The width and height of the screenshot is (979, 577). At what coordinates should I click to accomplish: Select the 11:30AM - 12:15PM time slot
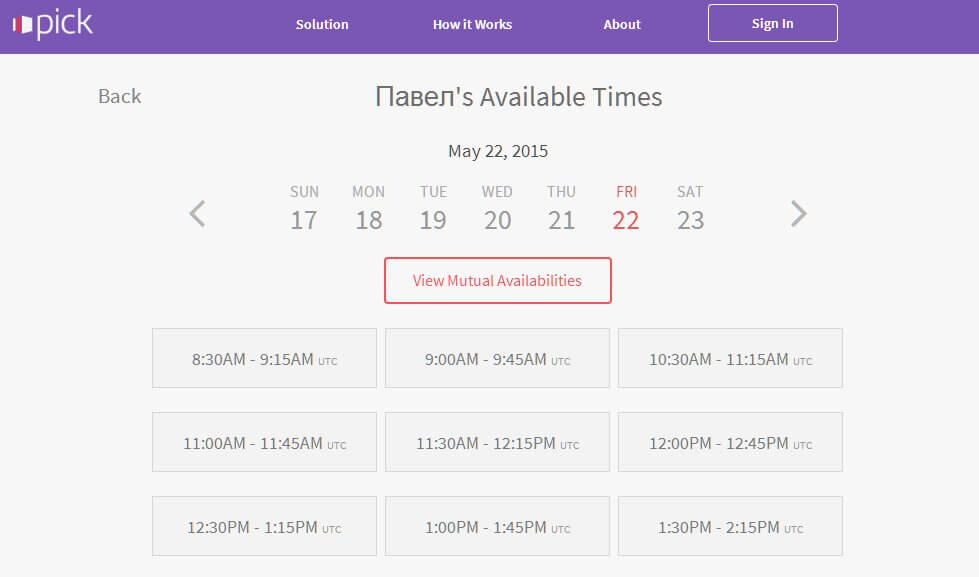click(497, 442)
